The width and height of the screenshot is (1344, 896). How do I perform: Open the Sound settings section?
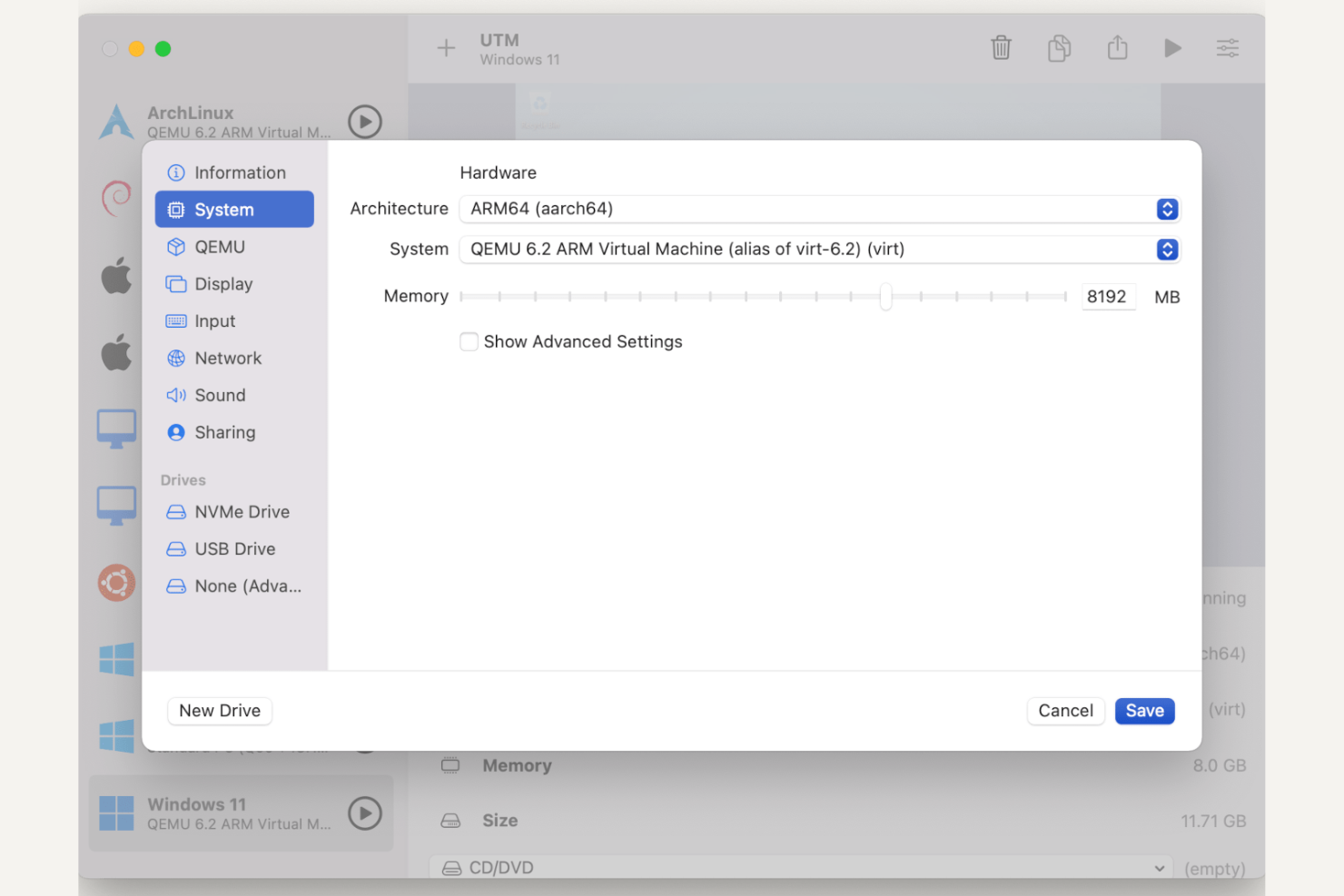pyautogui.click(x=234, y=396)
